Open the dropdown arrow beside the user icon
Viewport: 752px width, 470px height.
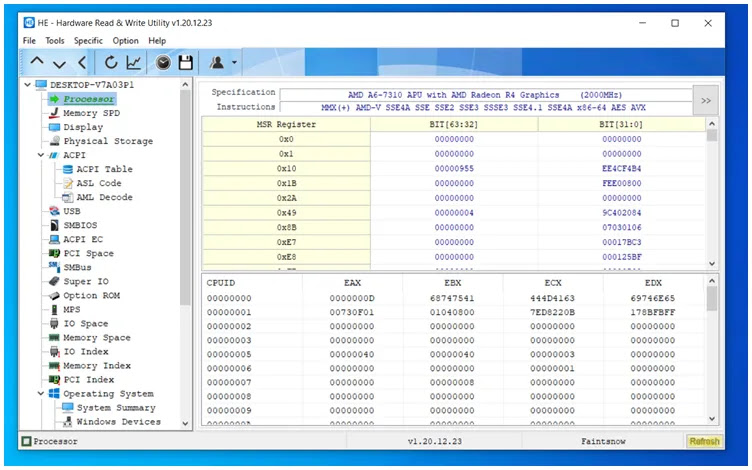coord(234,62)
